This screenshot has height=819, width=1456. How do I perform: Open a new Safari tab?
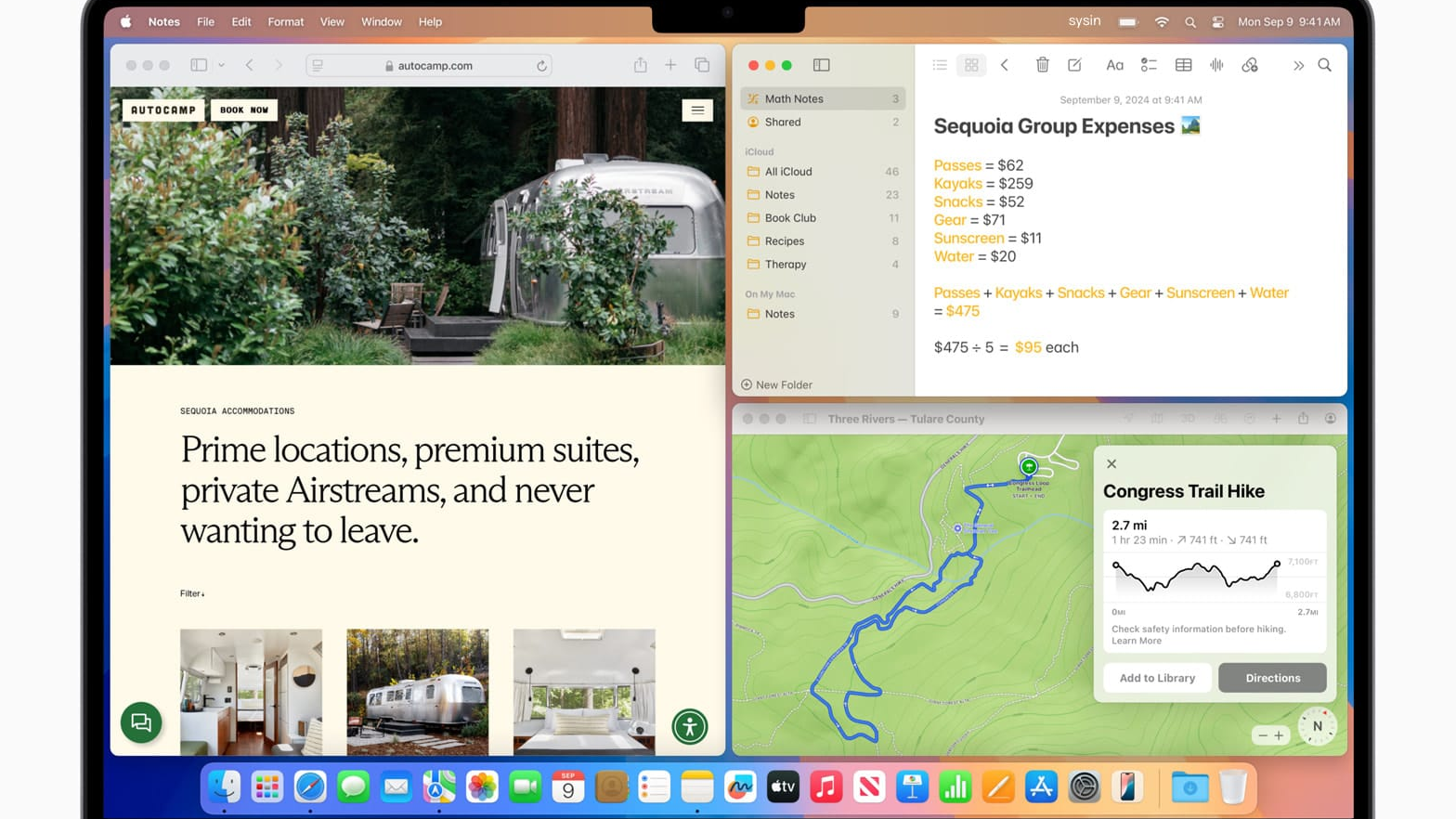pyautogui.click(x=670, y=65)
